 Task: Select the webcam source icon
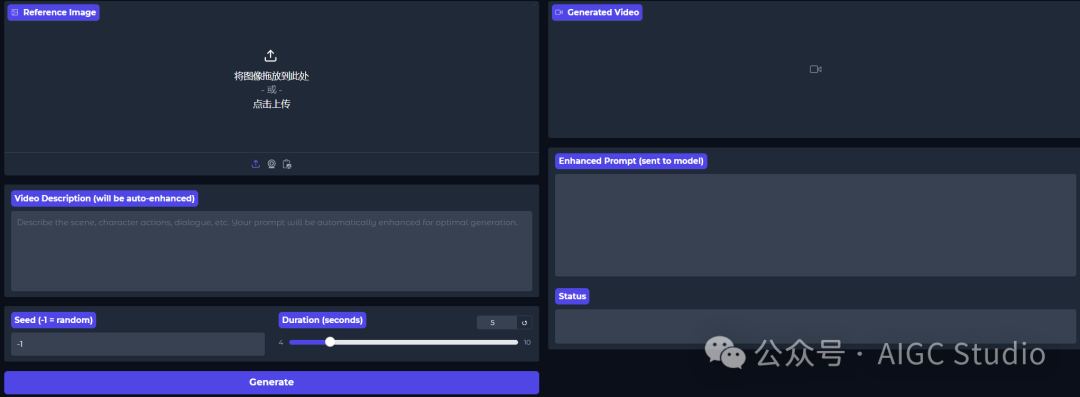(x=271, y=164)
